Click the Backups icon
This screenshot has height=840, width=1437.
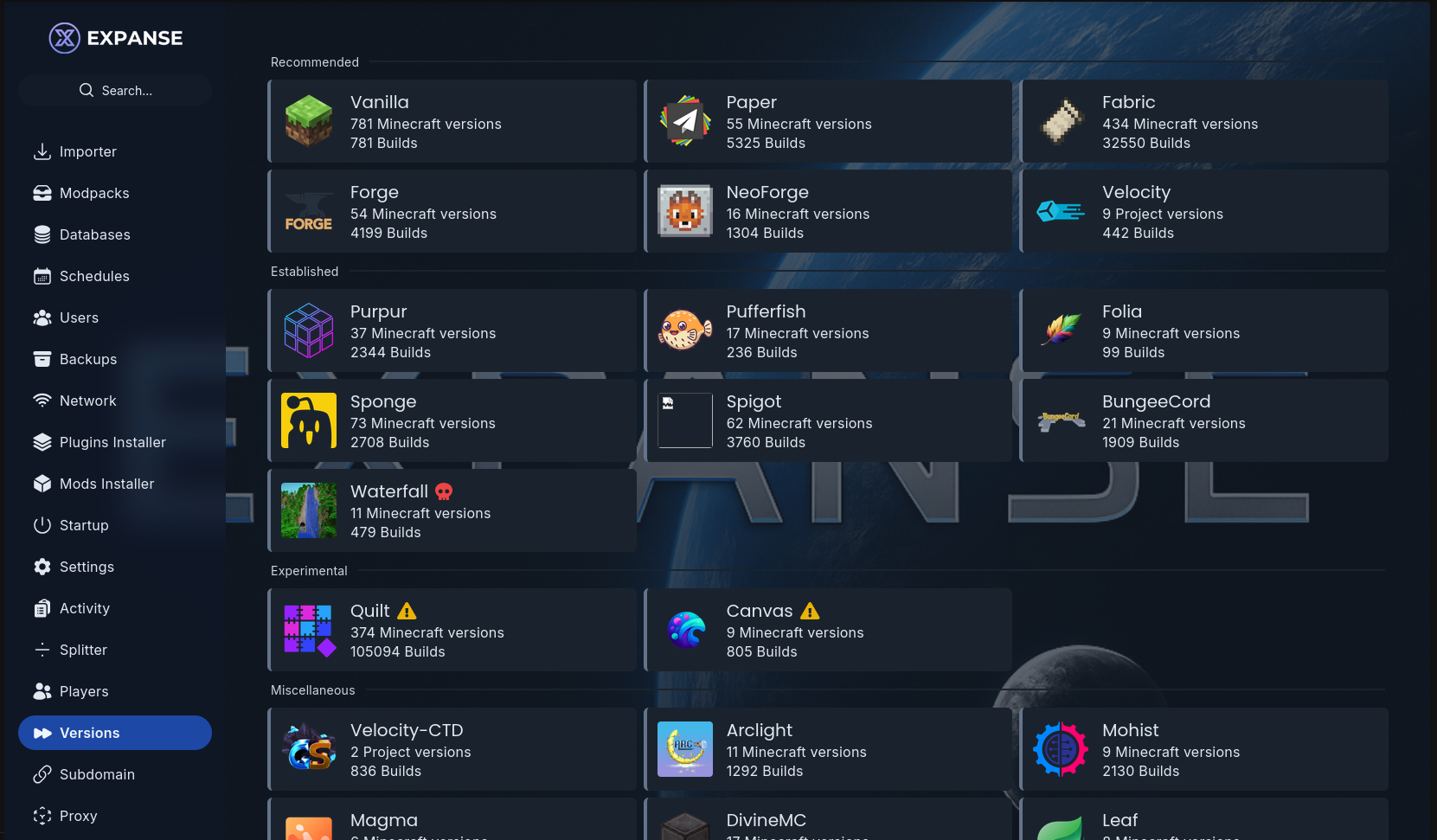coord(42,359)
